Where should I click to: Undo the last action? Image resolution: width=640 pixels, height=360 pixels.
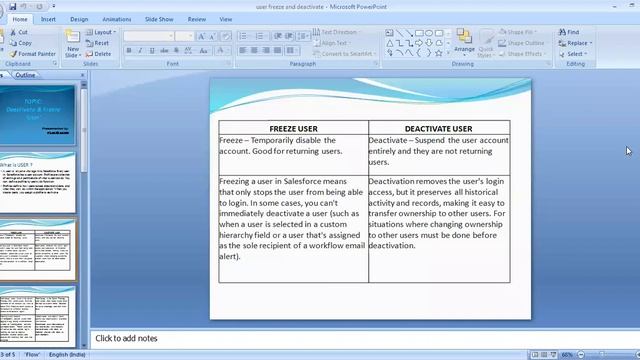click(x=24, y=7)
